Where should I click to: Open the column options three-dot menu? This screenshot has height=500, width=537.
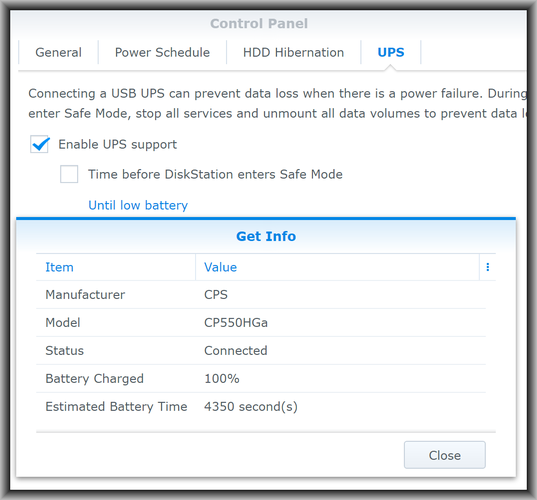coord(488,267)
